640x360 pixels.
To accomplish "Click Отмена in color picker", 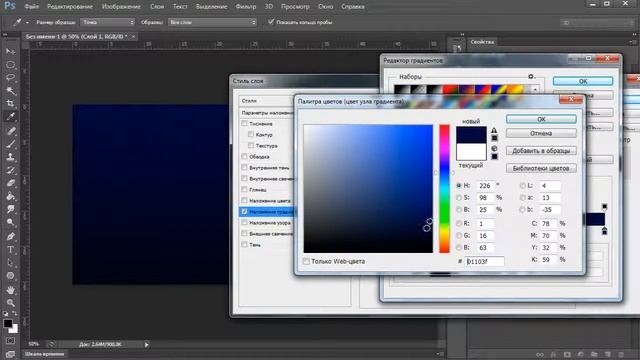I will click(x=541, y=133).
